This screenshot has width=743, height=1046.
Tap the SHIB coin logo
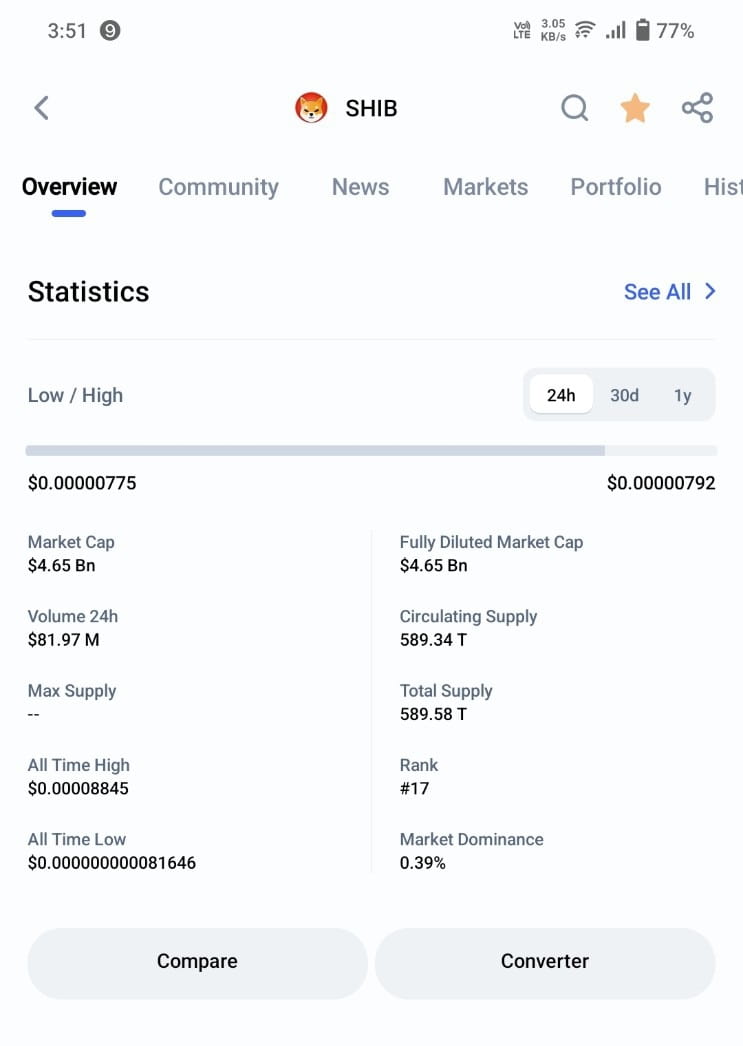tap(312, 108)
